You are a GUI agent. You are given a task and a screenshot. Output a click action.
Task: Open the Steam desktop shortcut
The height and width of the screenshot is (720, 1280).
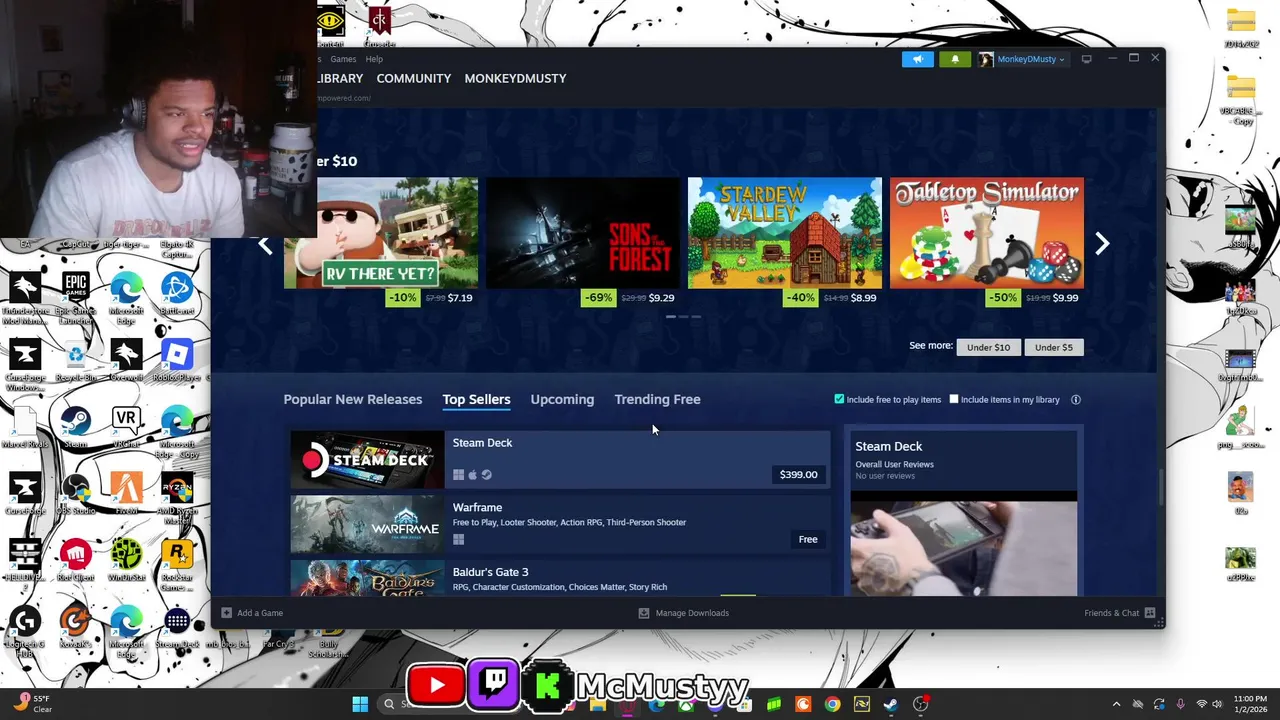76,427
